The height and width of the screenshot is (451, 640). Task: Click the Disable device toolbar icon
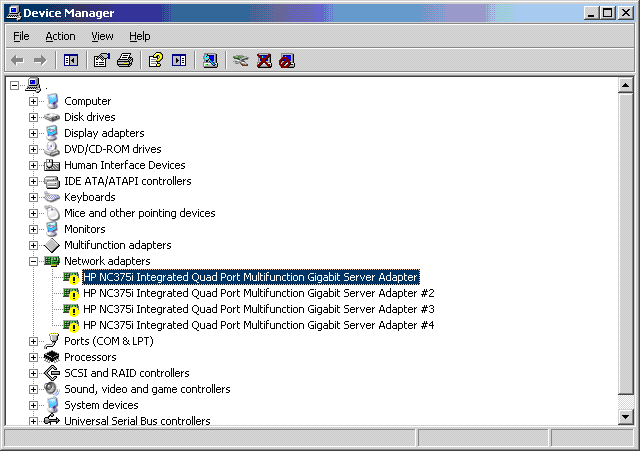tap(287, 61)
